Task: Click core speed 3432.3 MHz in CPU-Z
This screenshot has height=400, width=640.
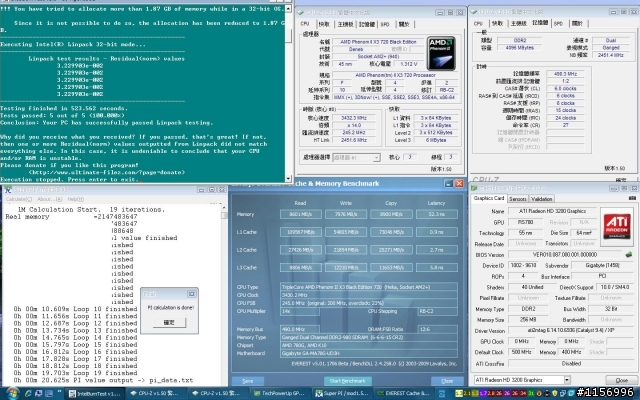Action: 354,118
